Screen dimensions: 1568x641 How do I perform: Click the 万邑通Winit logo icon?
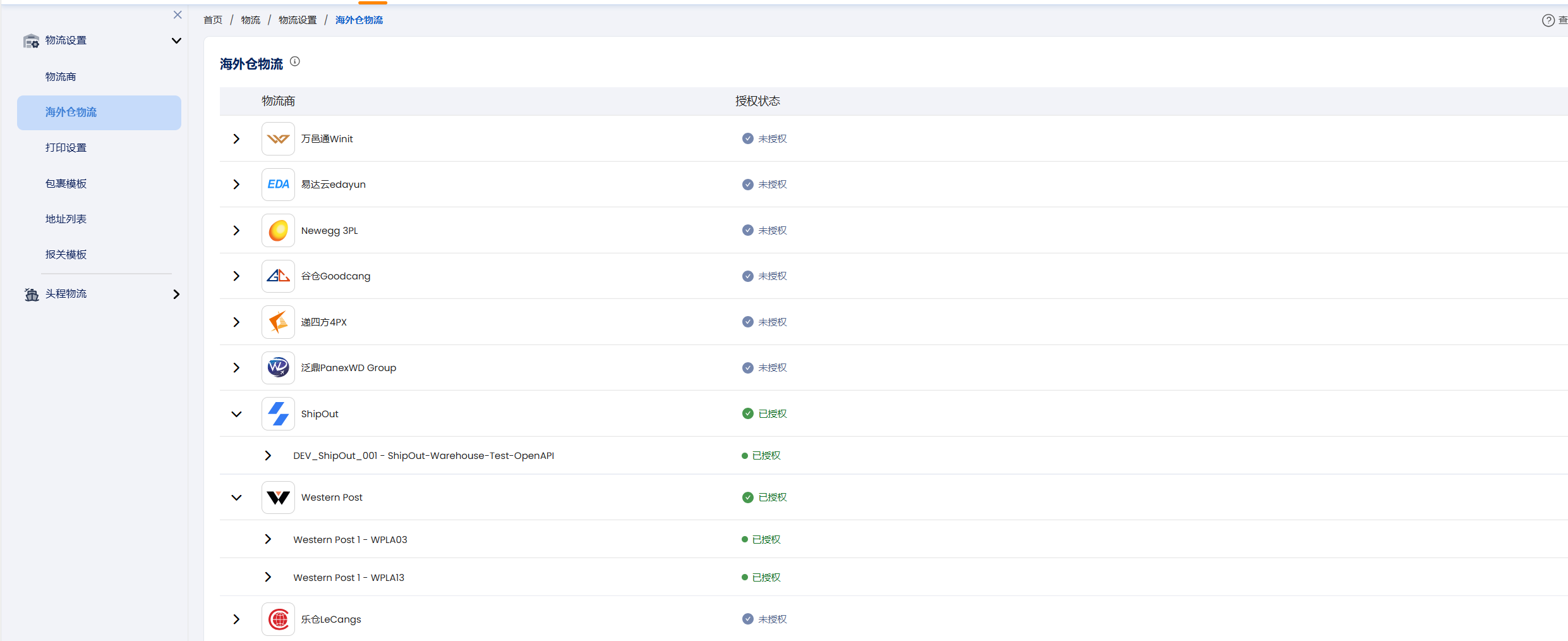(x=278, y=138)
